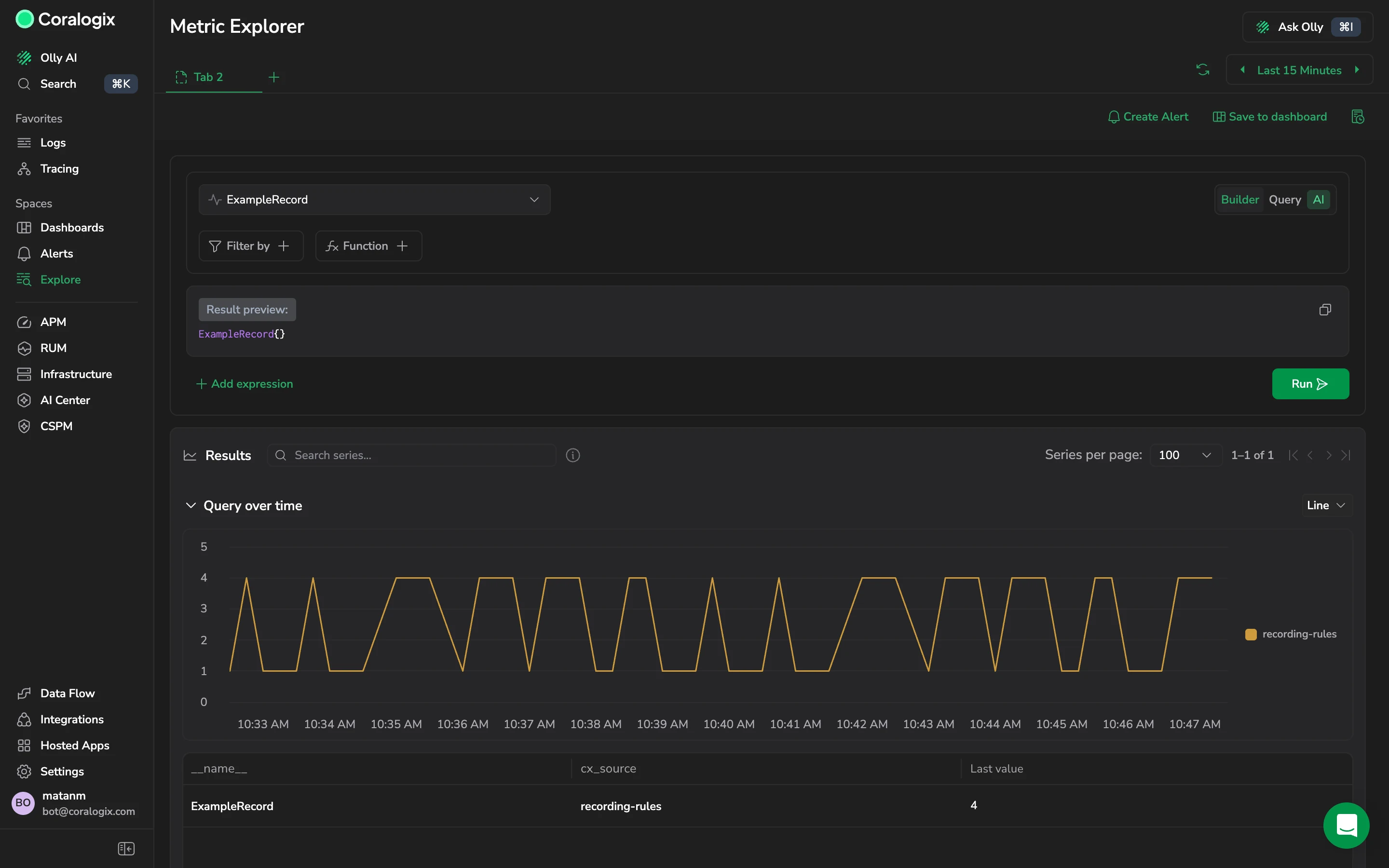Open the chat support bubble
The width and height of the screenshot is (1389, 868).
click(x=1346, y=825)
